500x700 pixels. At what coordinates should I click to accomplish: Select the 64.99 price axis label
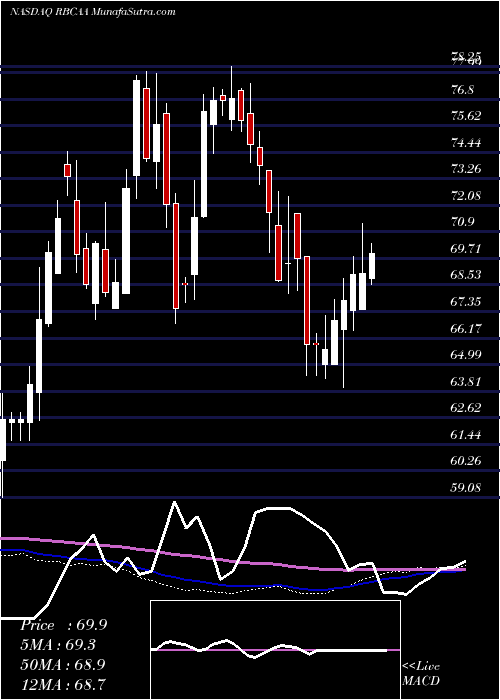[x=467, y=355]
